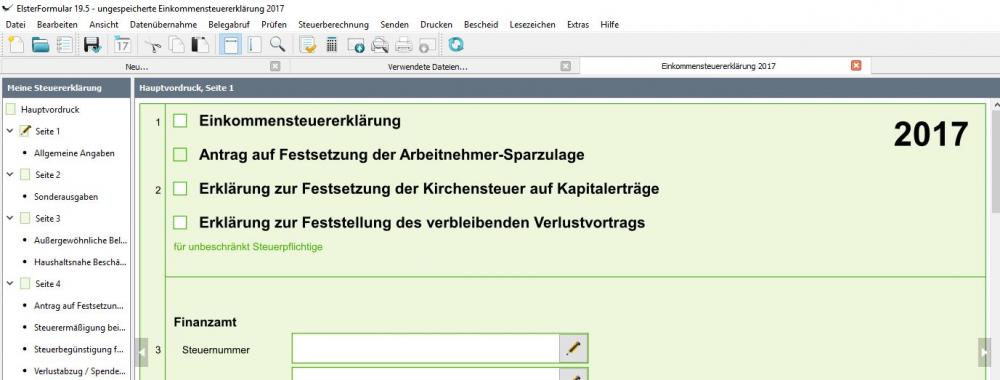Click the teal refresh update icon
Image resolution: width=1000 pixels, height=380 pixels.
pos(456,45)
